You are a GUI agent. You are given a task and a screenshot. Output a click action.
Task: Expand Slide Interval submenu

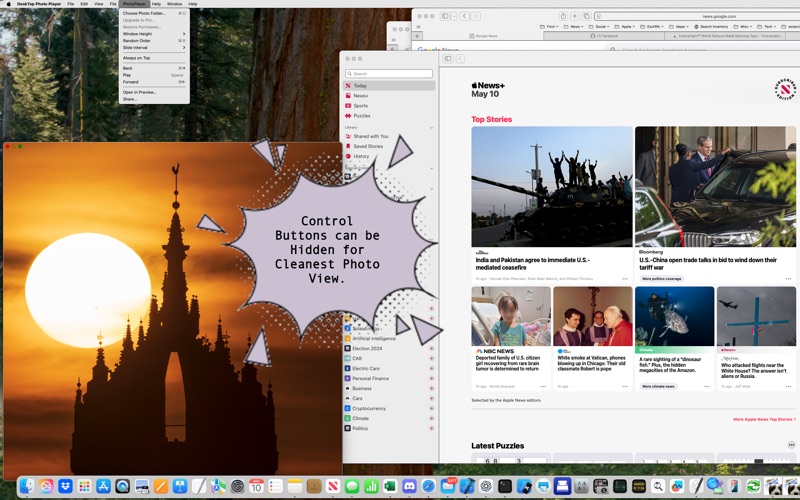click(154, 47)
